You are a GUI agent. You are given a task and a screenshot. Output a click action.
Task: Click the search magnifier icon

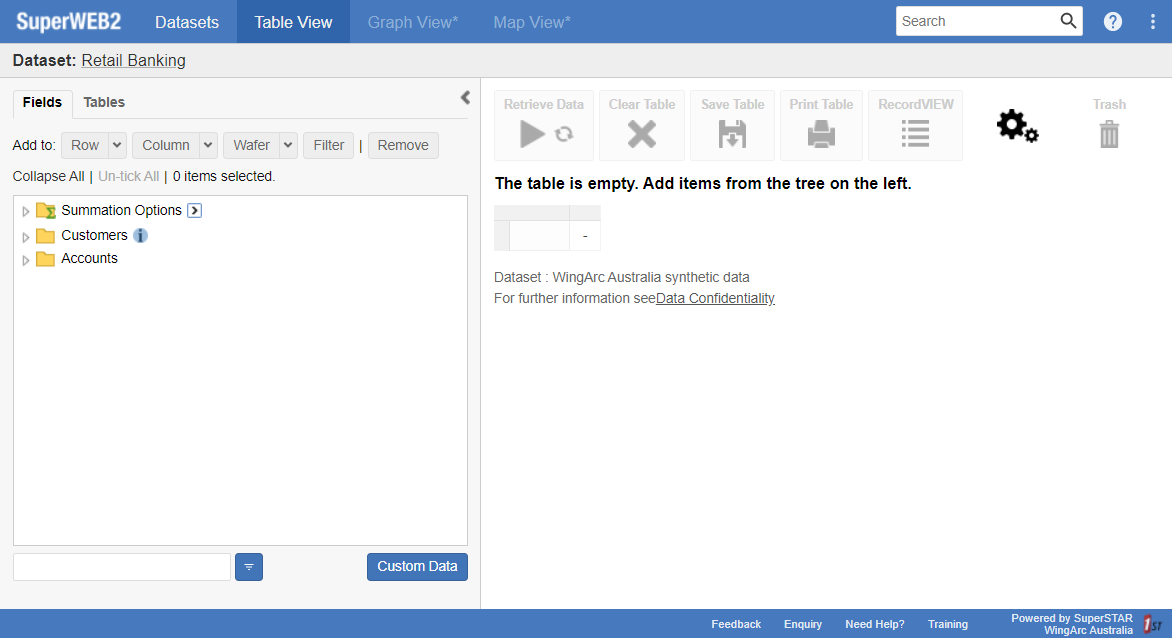coord(1068,21)
